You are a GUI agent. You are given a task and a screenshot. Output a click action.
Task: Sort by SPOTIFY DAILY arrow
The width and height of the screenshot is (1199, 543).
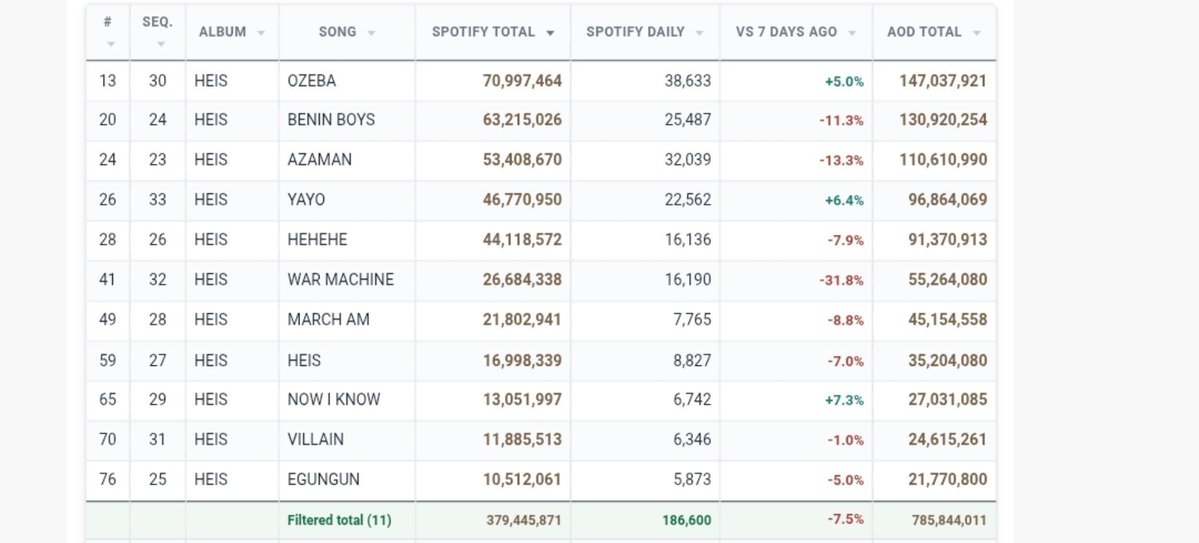[x=700, y=33]
